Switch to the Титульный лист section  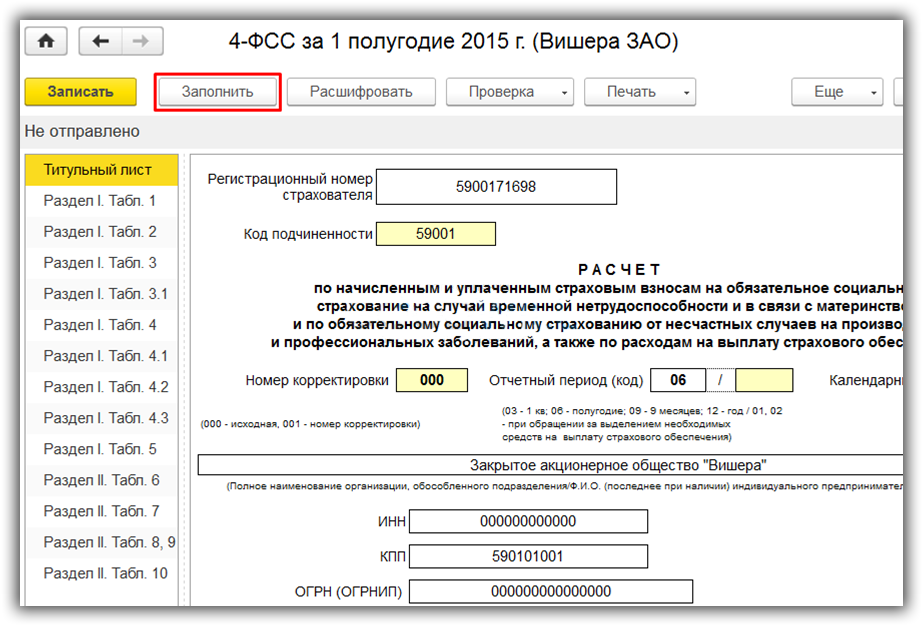tap(101, 170)
